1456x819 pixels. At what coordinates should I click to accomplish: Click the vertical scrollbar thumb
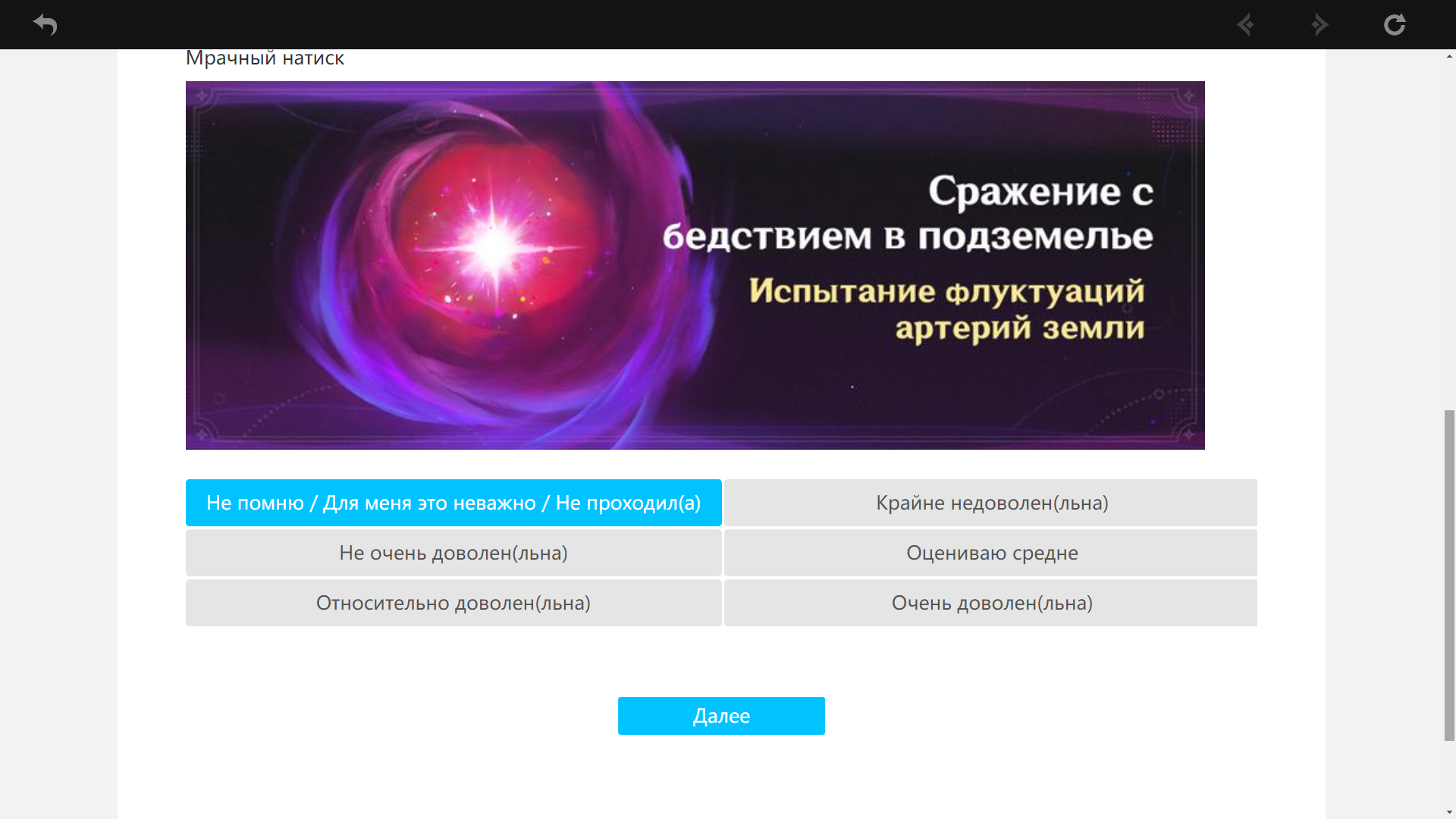pos(1449,575)
